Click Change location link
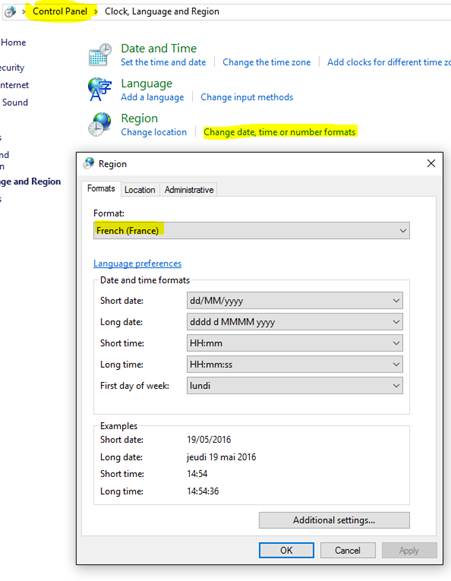The height and width of the screenshot is (581, 451). (154, 132)
